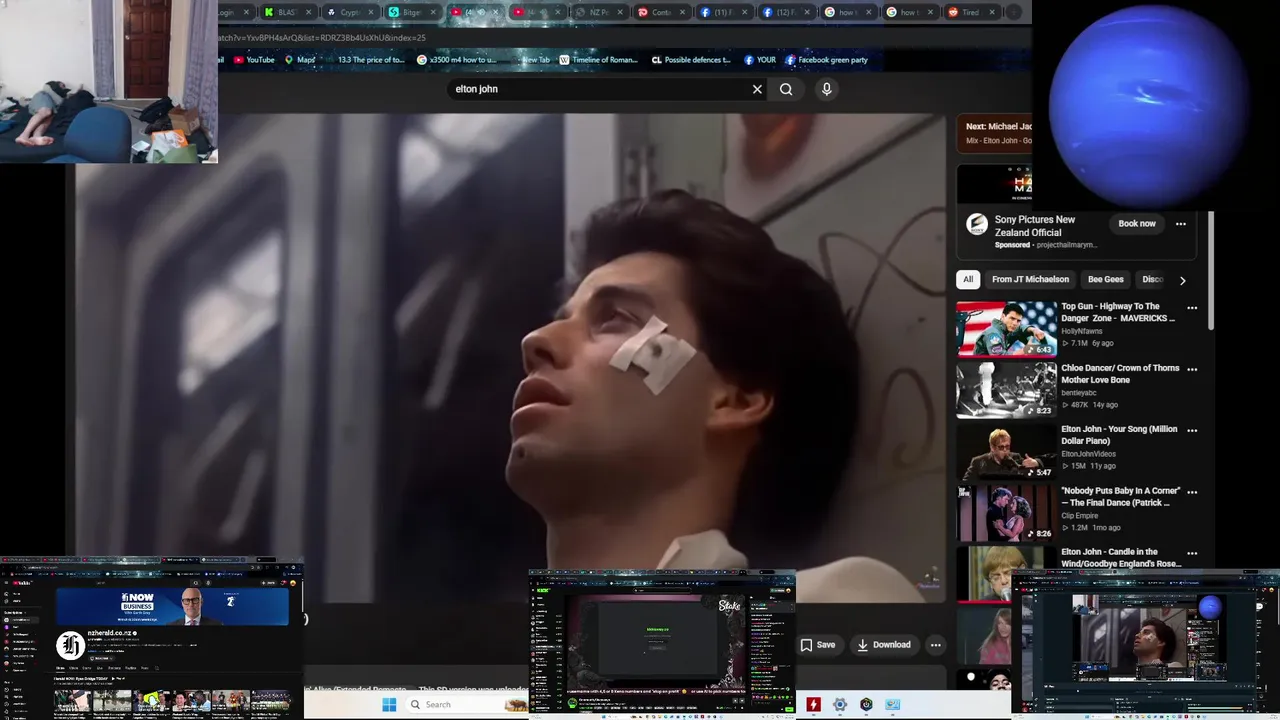
Task: Open 'Timeline of Roman...' bookmark
Action: click(x=598, y=60)
